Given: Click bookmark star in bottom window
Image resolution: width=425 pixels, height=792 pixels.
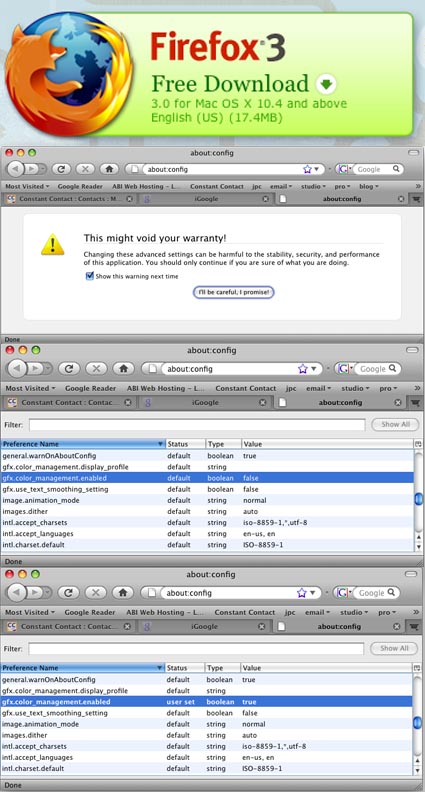Looking at the screenshot, I should (x=302, y=592).
